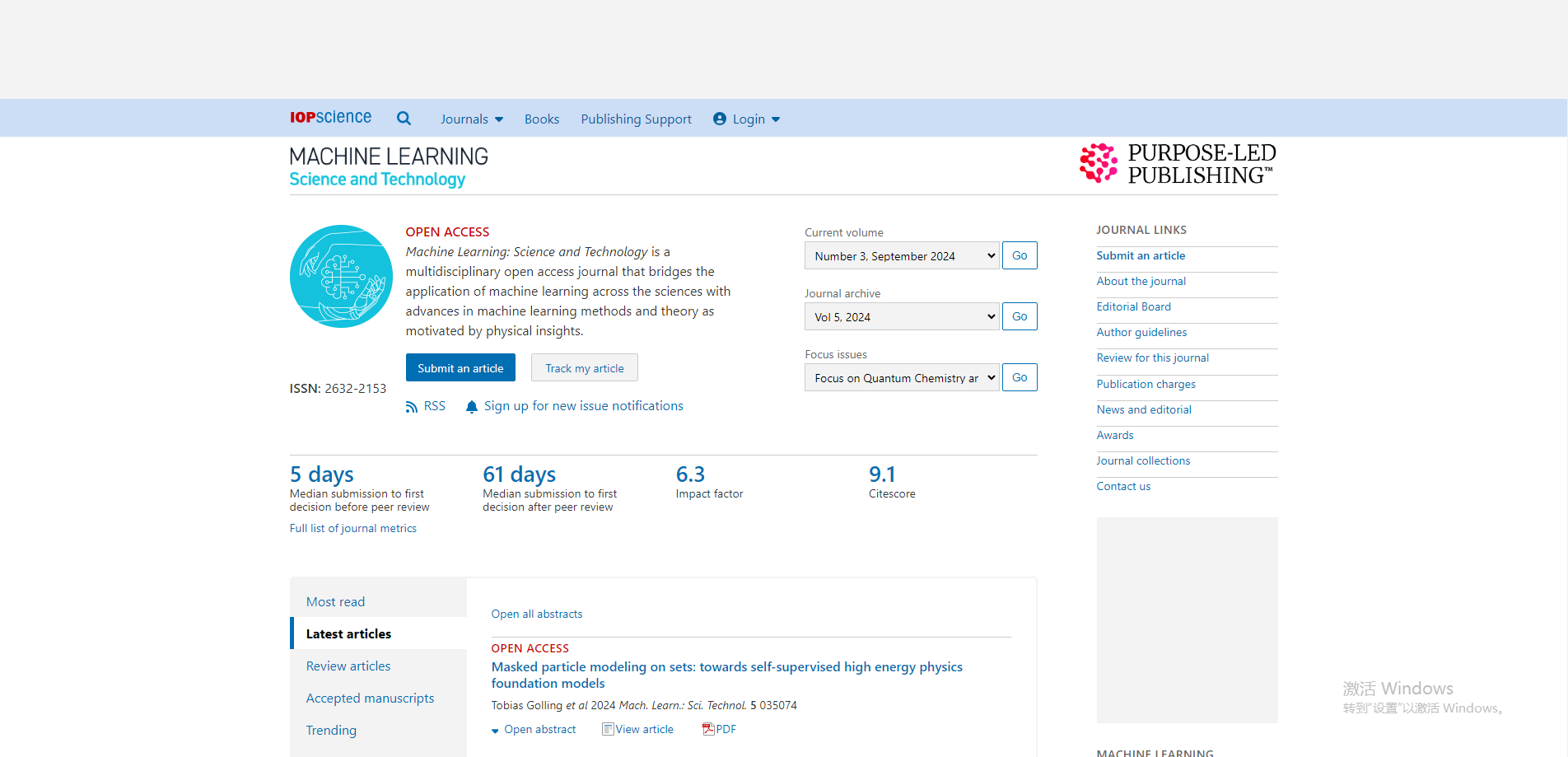This screenshot has height=757, width=1568.
Task: Click the blue Submit an article button
Action: (x=460, y=367)
